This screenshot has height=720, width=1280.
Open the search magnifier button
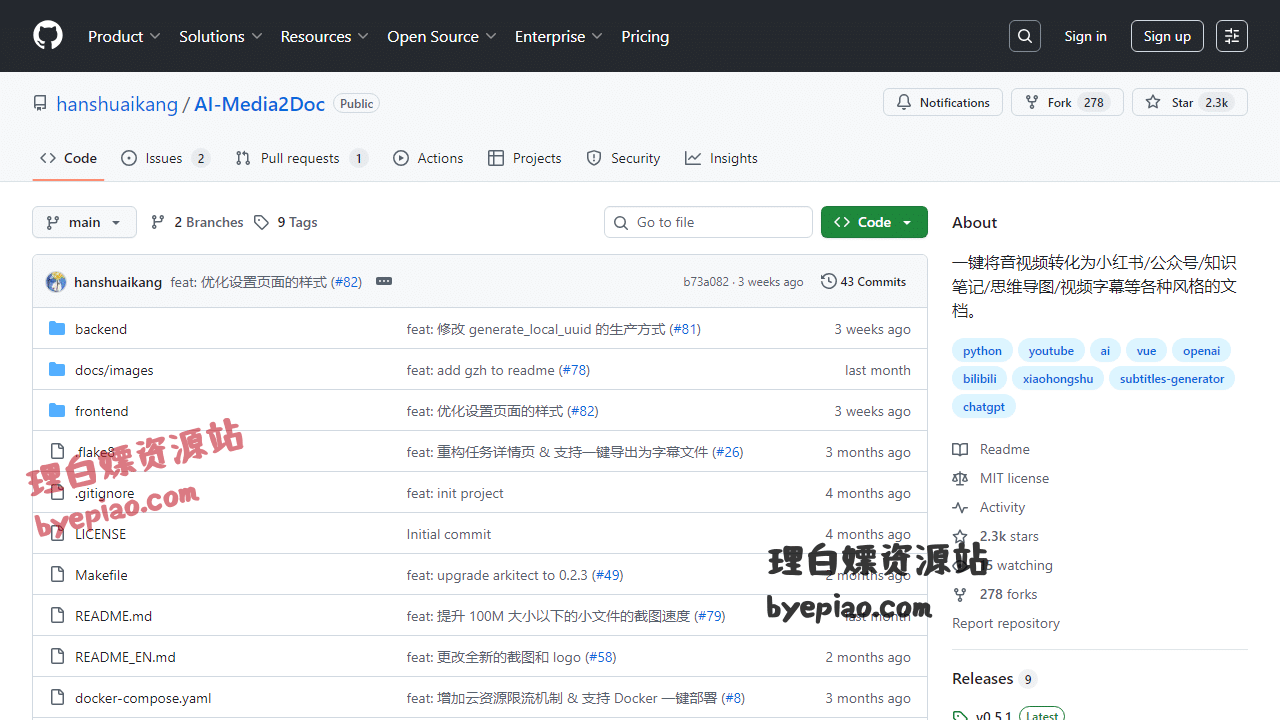coord(1025,36)
